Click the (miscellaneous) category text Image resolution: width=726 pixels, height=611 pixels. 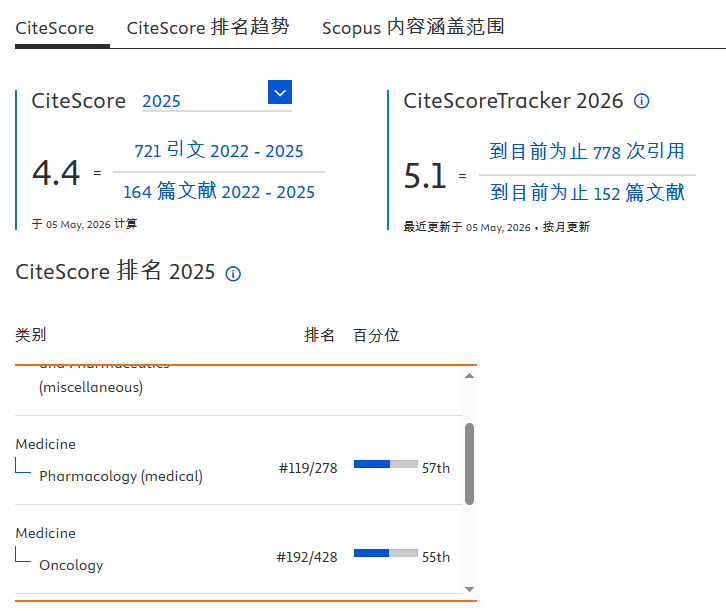(91, 387)
